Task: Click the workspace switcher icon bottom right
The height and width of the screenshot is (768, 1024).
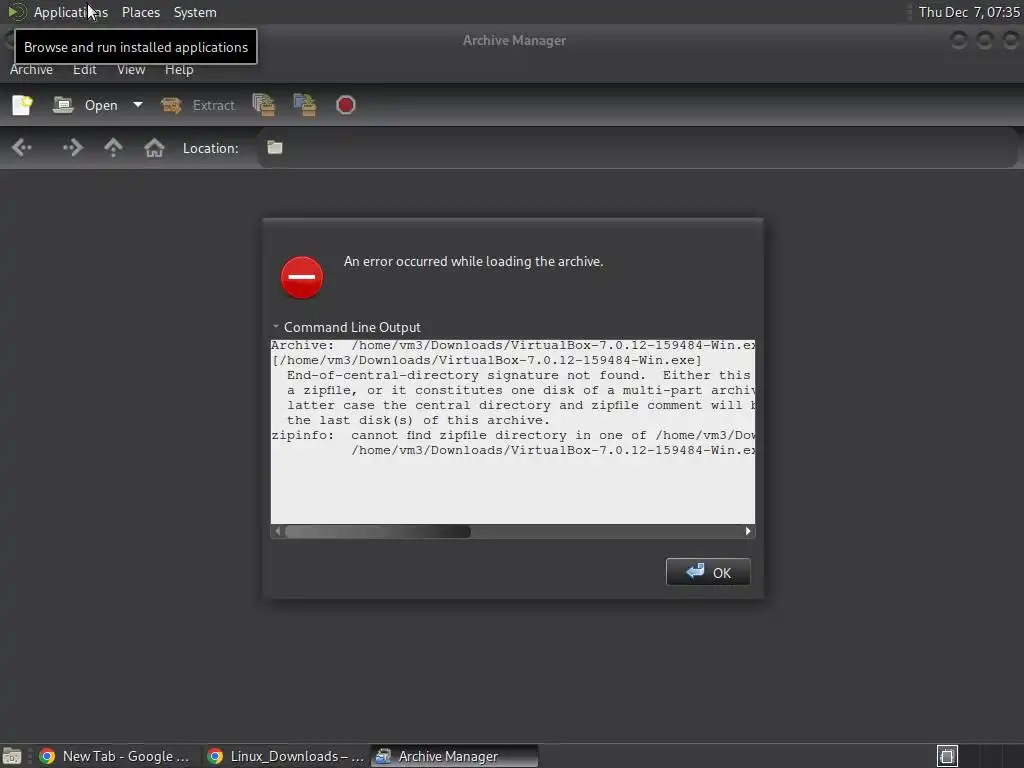Action: (947, 756)
